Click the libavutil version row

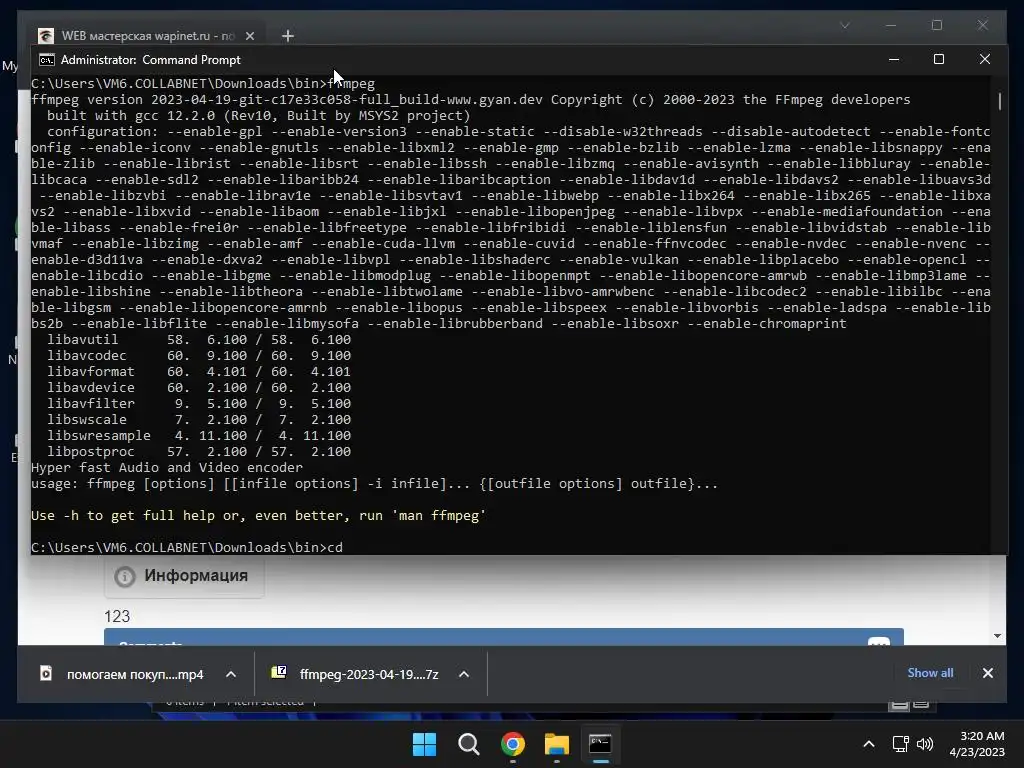coord(199,340)
